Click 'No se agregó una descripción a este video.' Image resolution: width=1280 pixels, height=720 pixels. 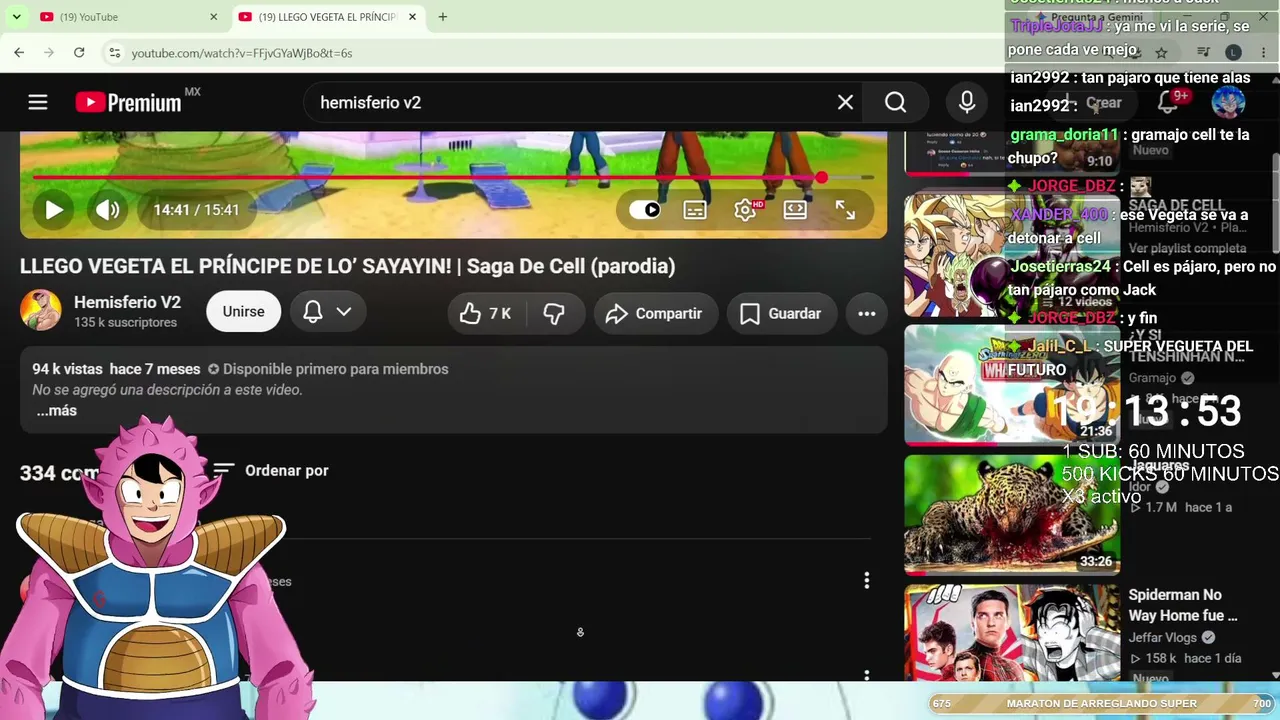(167, 390)
